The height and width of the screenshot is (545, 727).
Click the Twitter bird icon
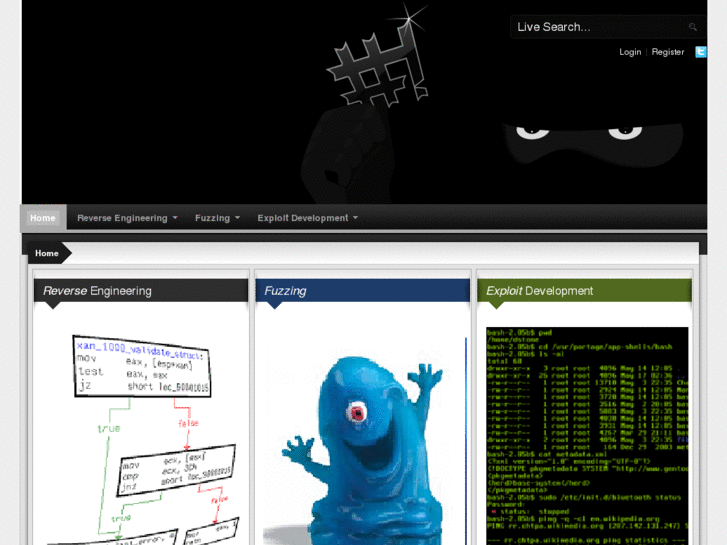coord(701,52)
